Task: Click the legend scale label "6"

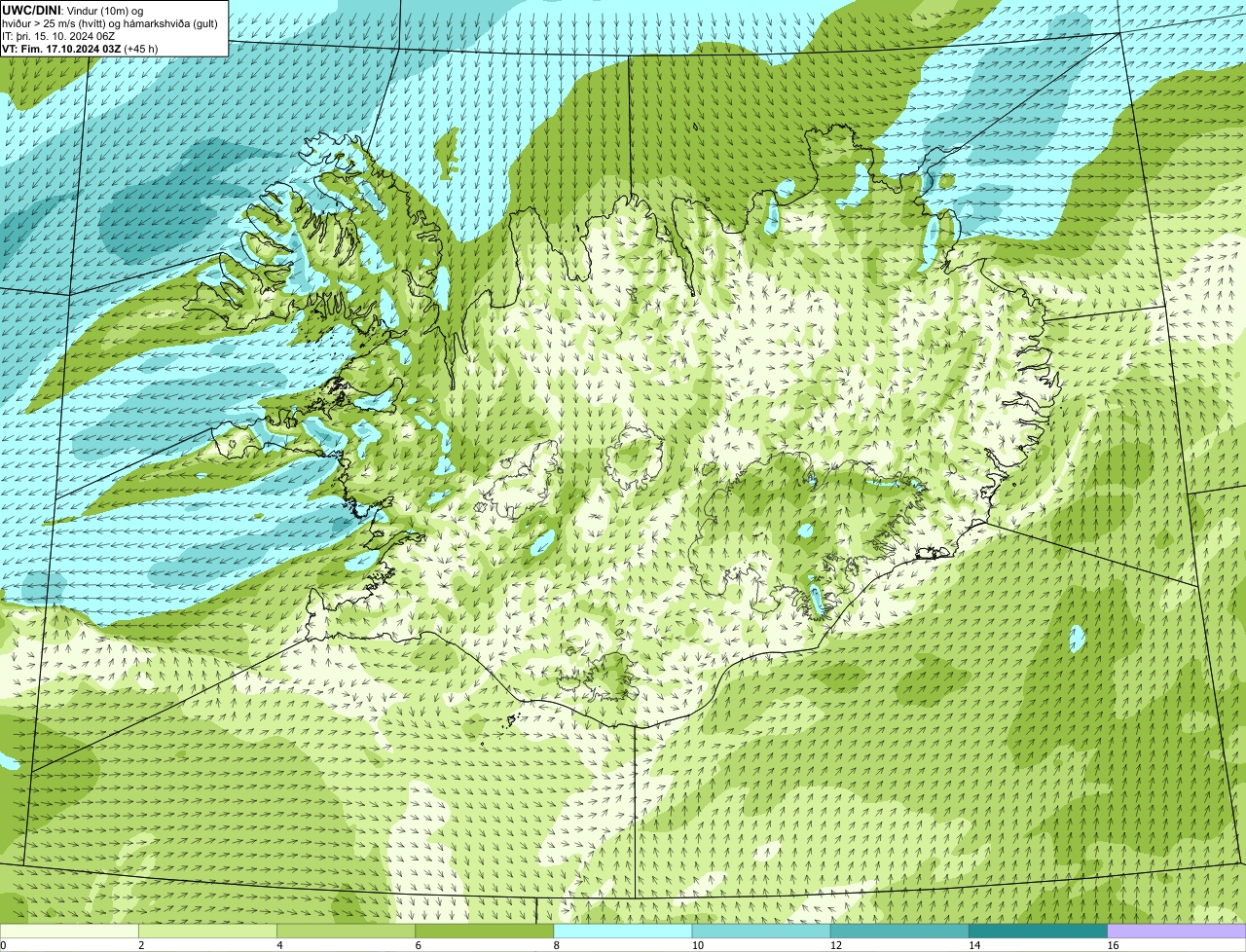Action: (x=418, y=945)
